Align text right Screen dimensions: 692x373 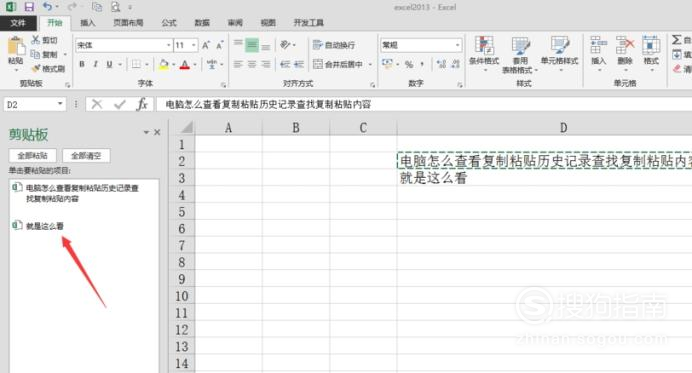tap(266, 64)
